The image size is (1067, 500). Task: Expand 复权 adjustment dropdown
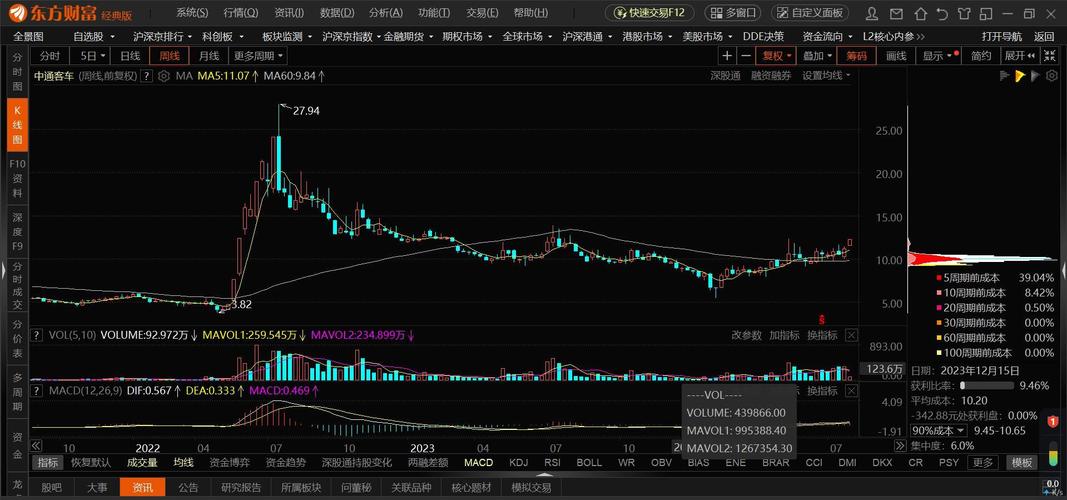pyautogui.click(x=777, y=56)
